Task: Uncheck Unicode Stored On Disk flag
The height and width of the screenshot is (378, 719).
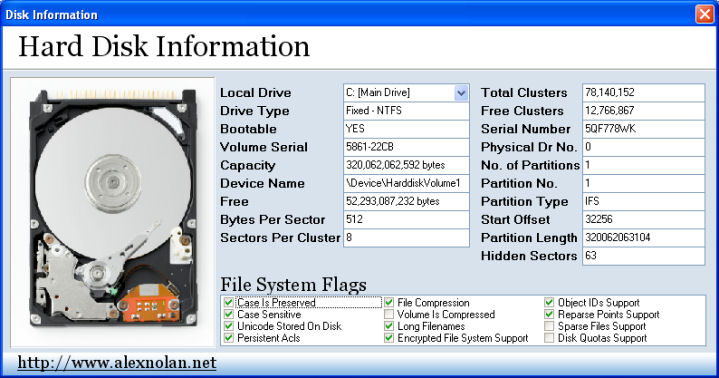Action: pos(228,326)
